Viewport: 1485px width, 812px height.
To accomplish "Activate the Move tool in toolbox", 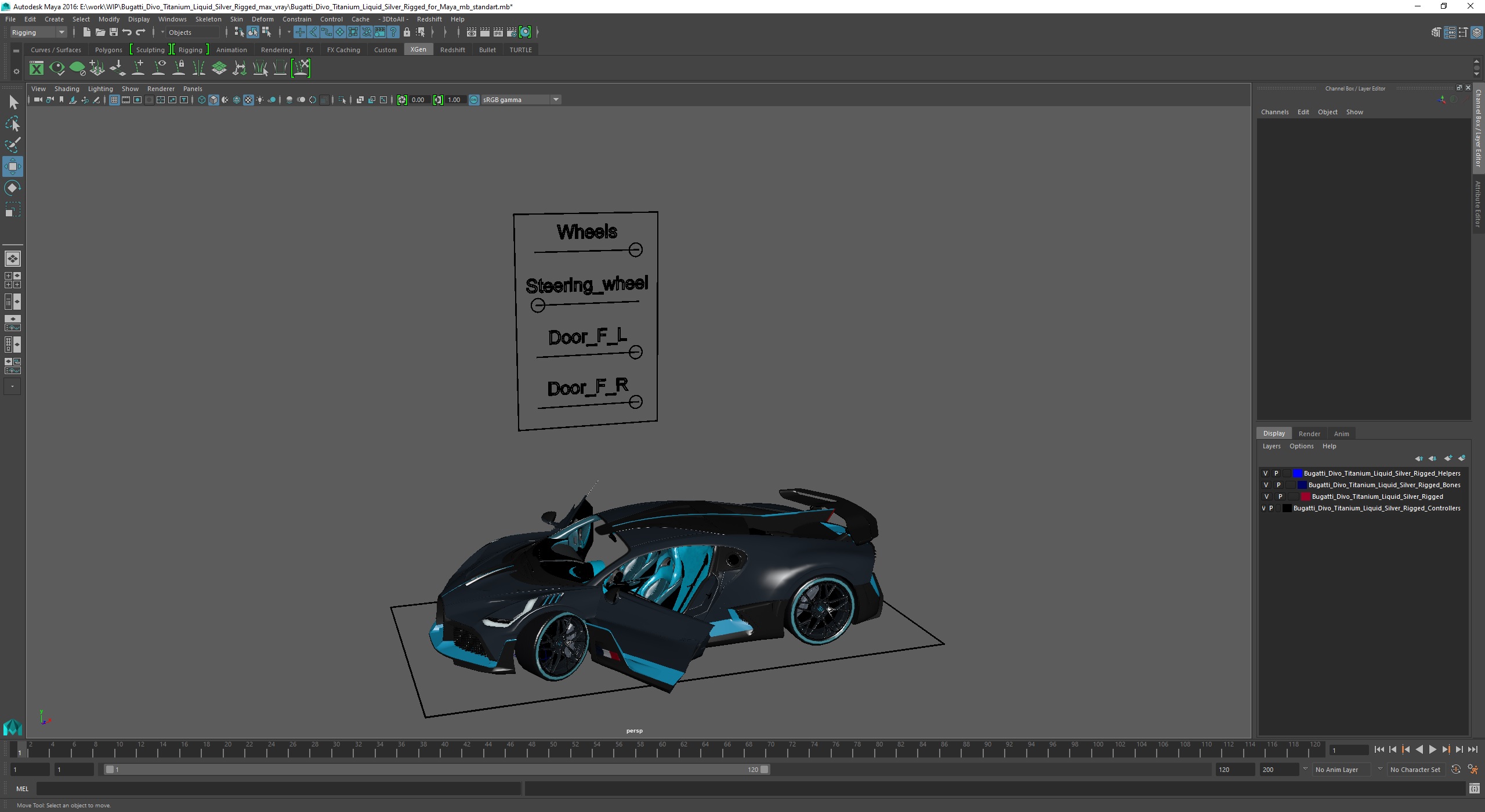I will tap(13, 166).
